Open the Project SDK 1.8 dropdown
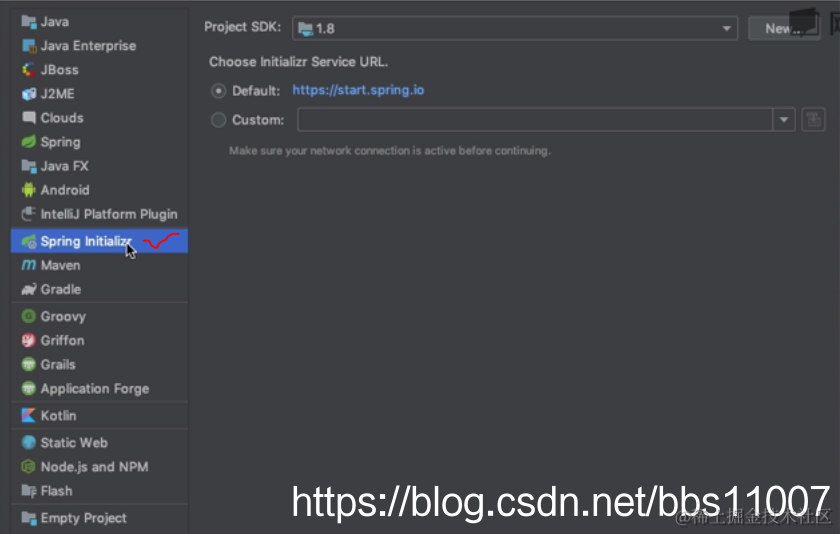Viewport: 840px width, 534px height. (x=515, y=28)
